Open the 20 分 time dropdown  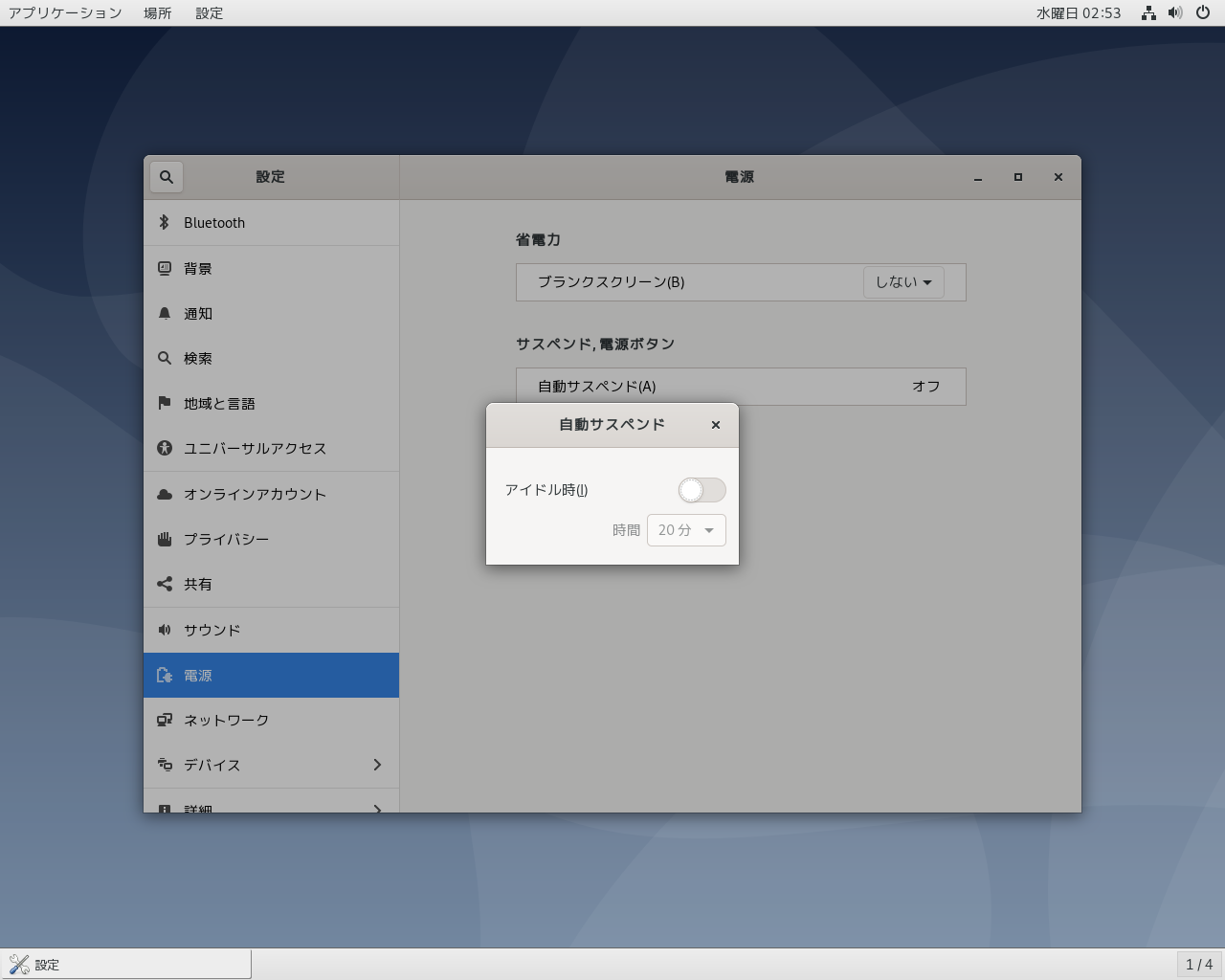(x=686, y=530)
